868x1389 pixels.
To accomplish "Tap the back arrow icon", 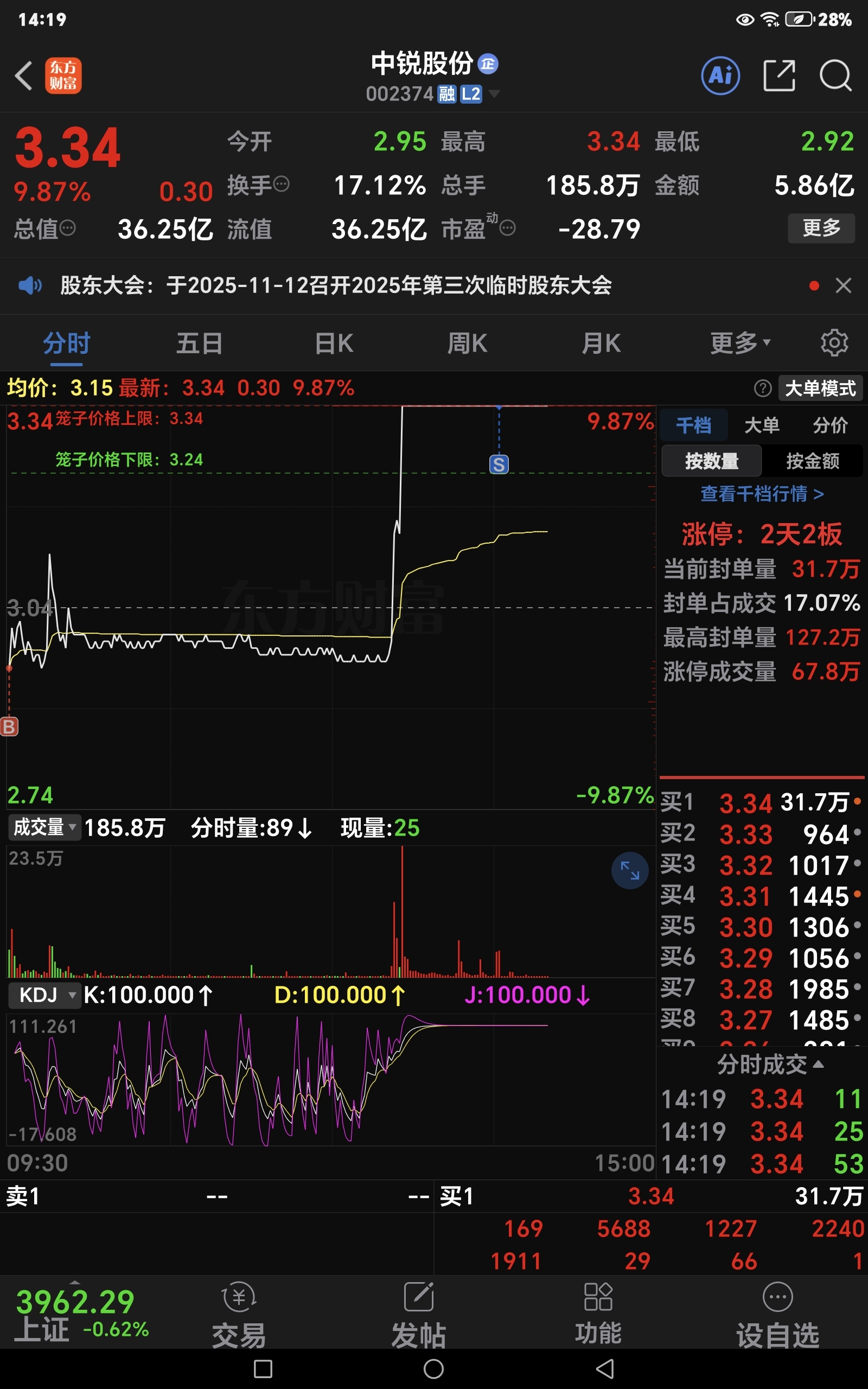I will click(x=23, y=76).
